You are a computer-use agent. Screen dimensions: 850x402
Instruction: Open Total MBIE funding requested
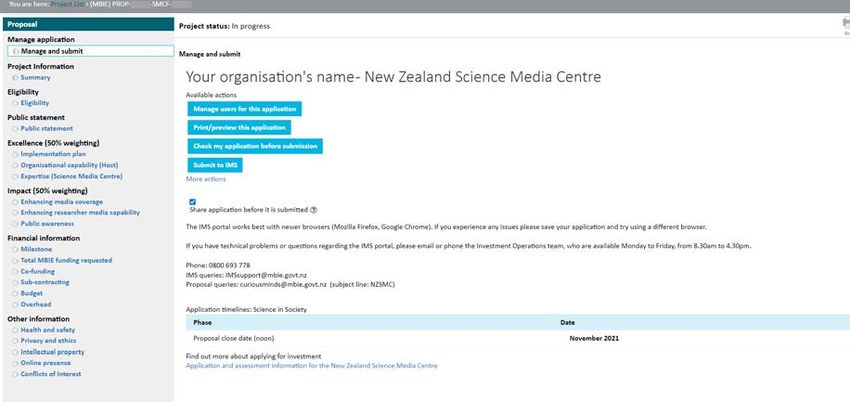click(x=66, y=261)
